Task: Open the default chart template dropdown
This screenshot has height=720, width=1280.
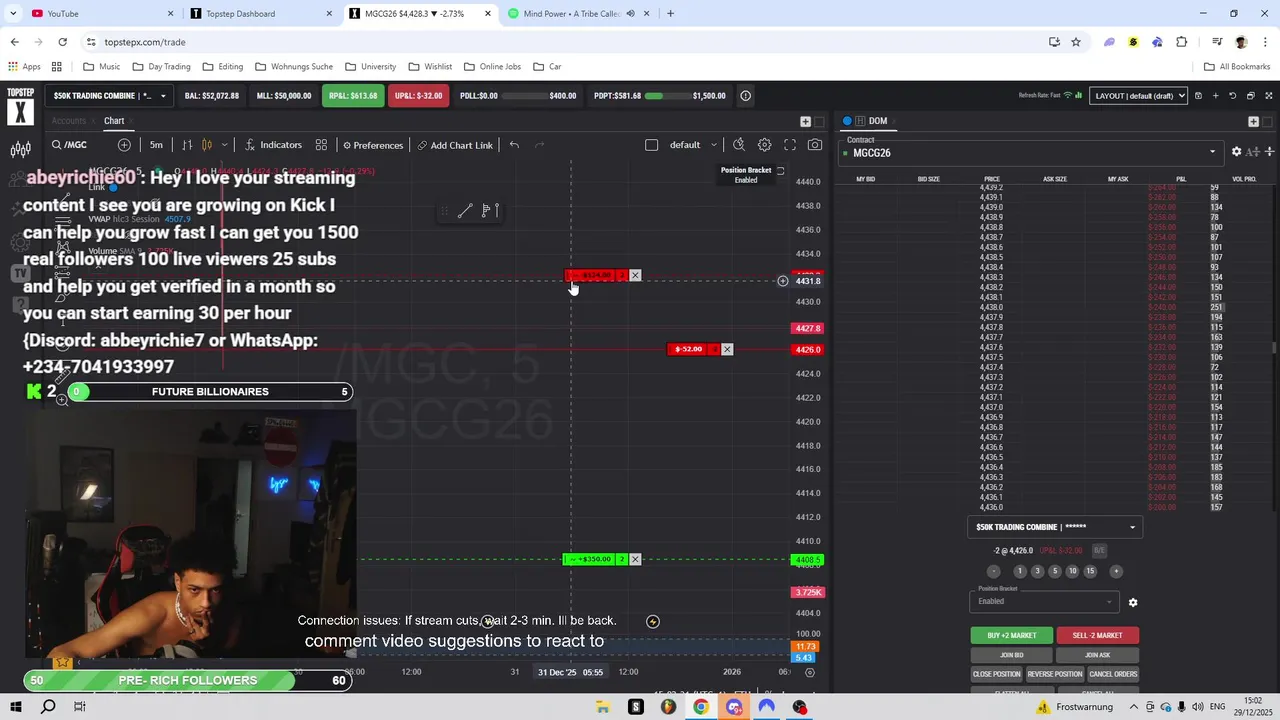Action: pos(693,145)
